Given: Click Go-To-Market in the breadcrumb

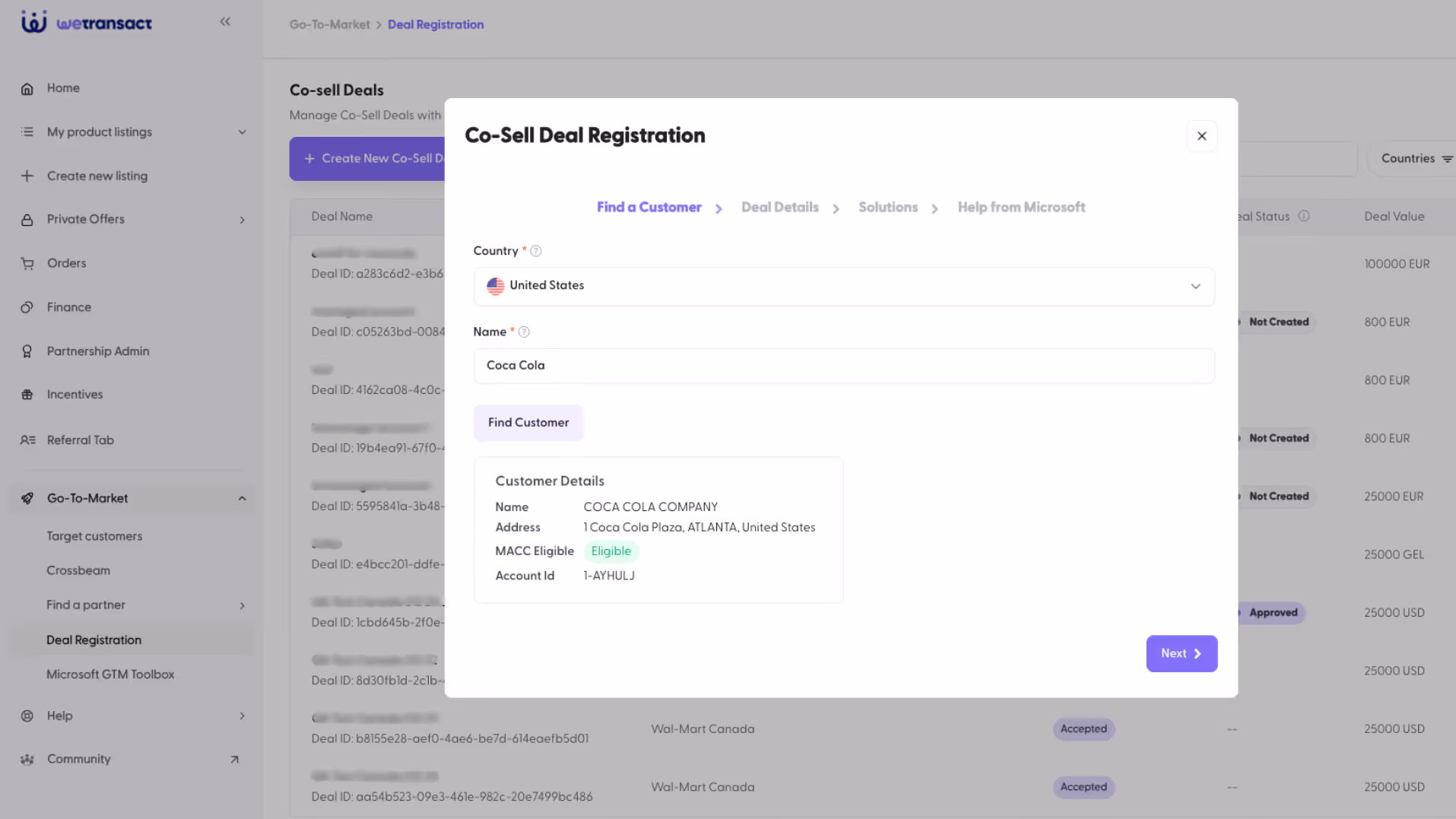Looking at the screenshot, I should coord(329,25).
